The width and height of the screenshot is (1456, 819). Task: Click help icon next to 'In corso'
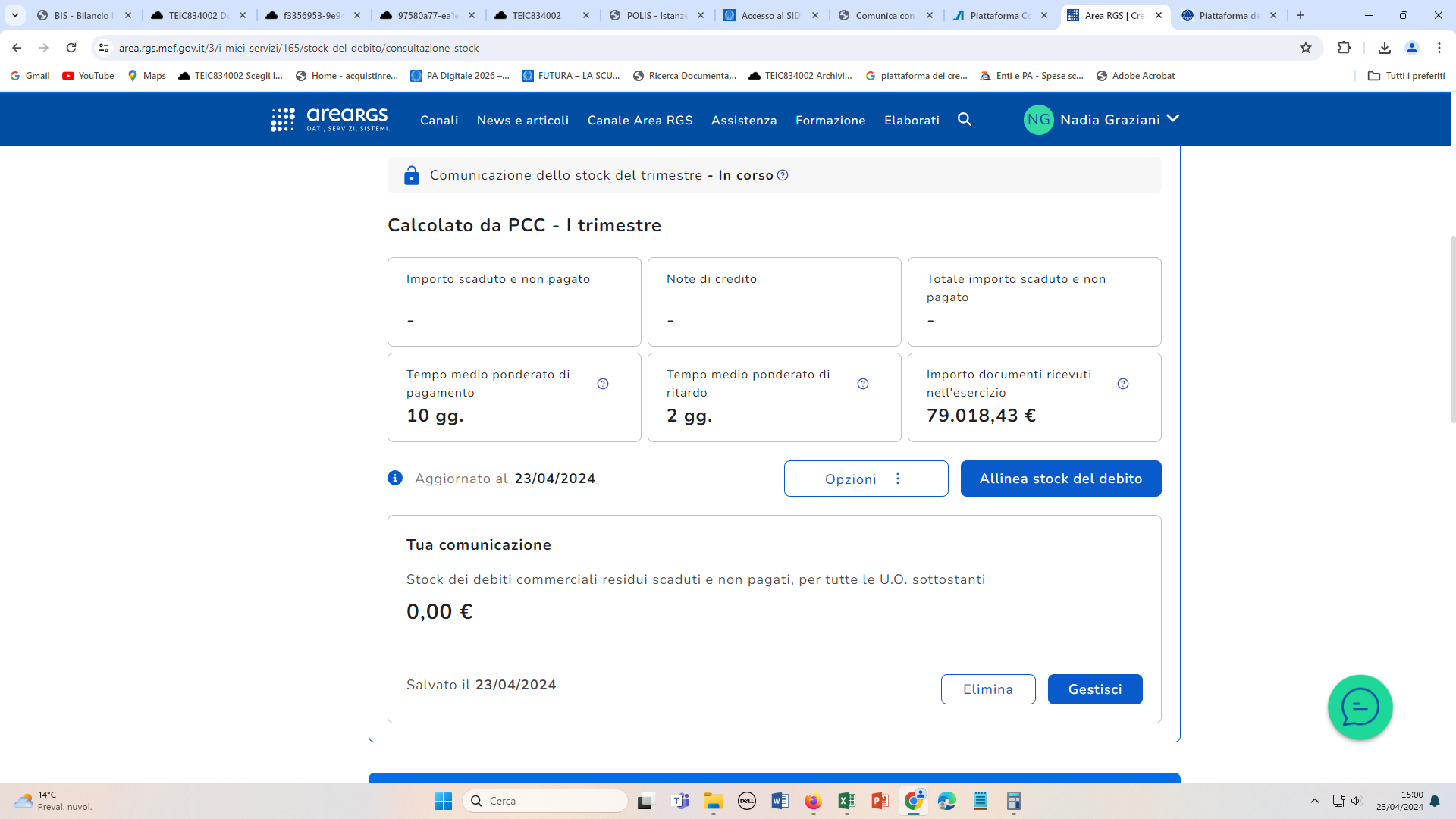click(783, 175)
